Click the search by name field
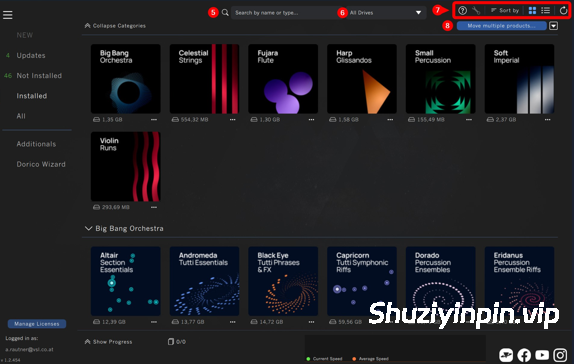The height and width of the screenshot is (364, 574). coord(287,13)
